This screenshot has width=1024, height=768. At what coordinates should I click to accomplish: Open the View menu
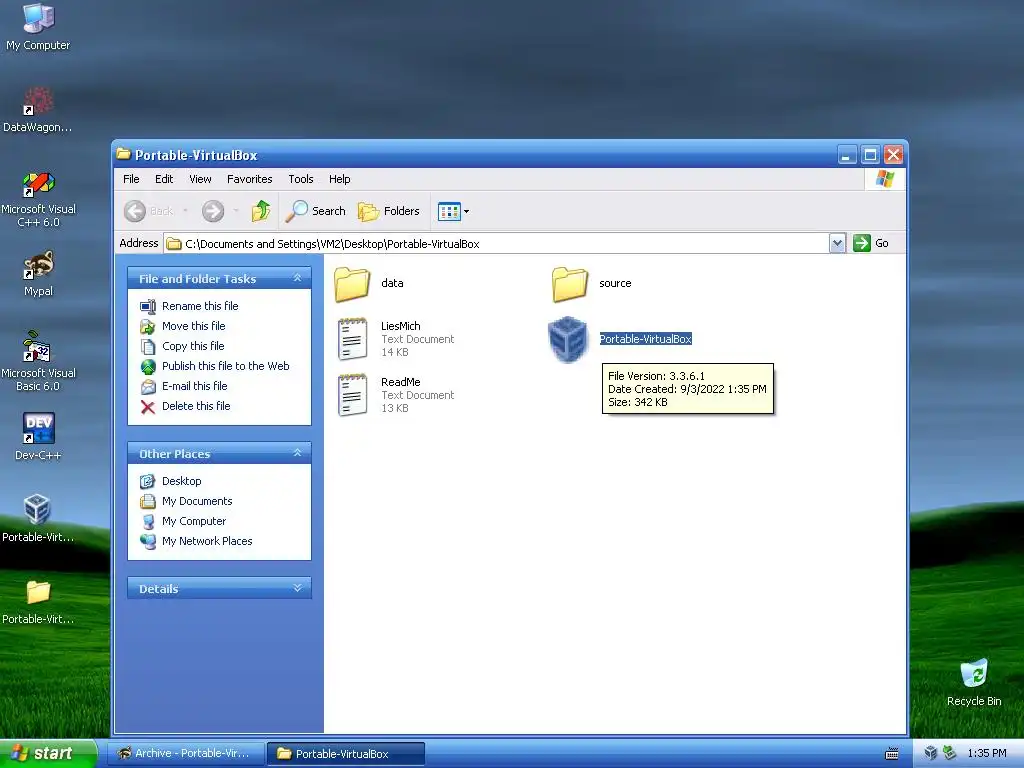click(x=200, y=179)
